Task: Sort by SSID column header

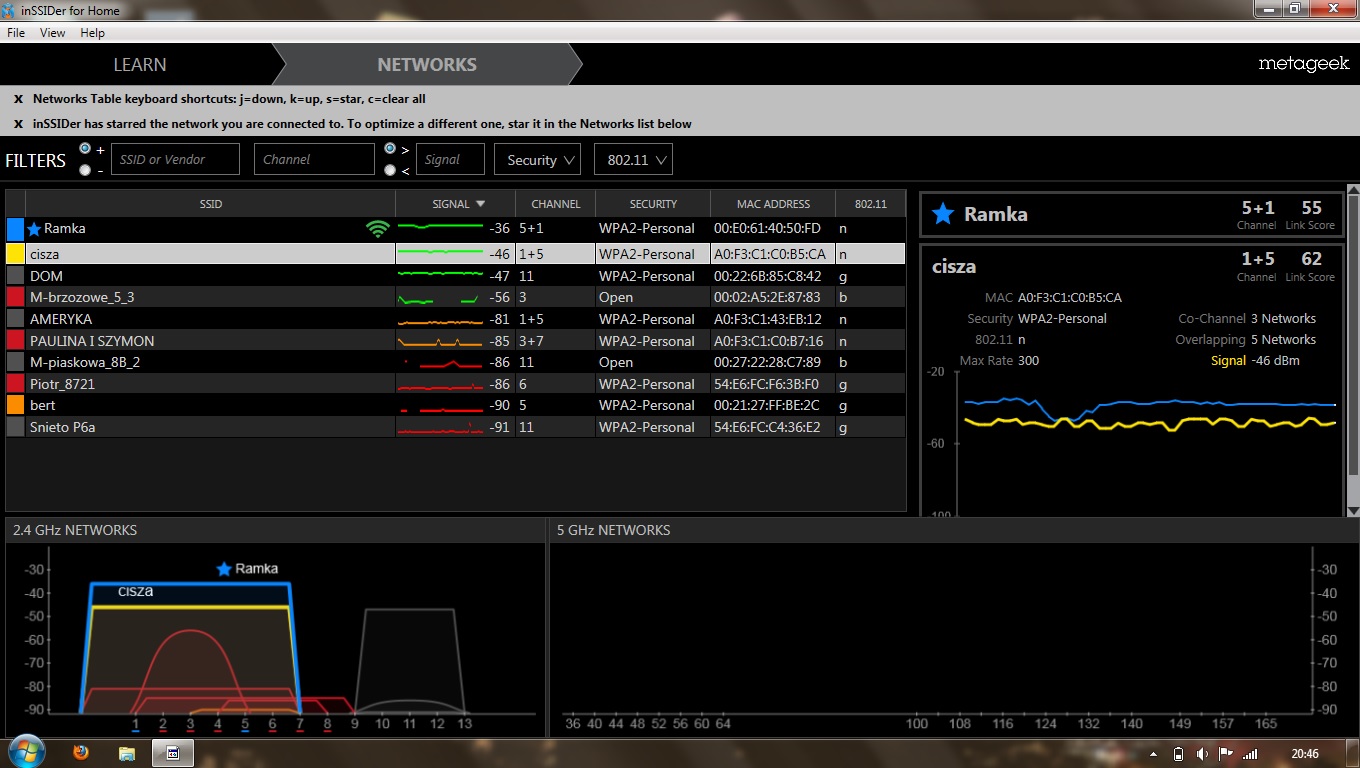Action: [x=211, y=204]
